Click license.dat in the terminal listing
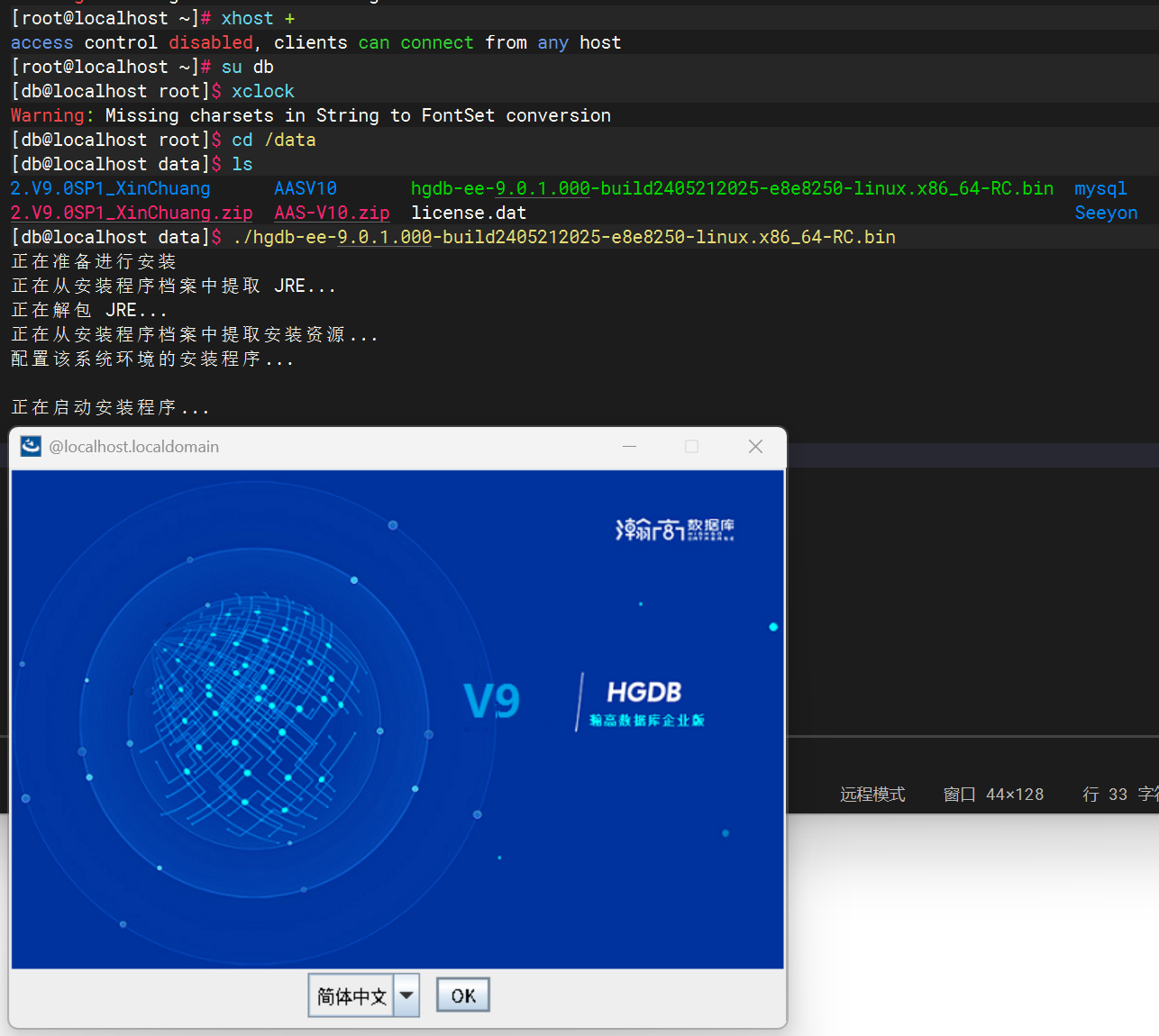 tap(469, 213)
